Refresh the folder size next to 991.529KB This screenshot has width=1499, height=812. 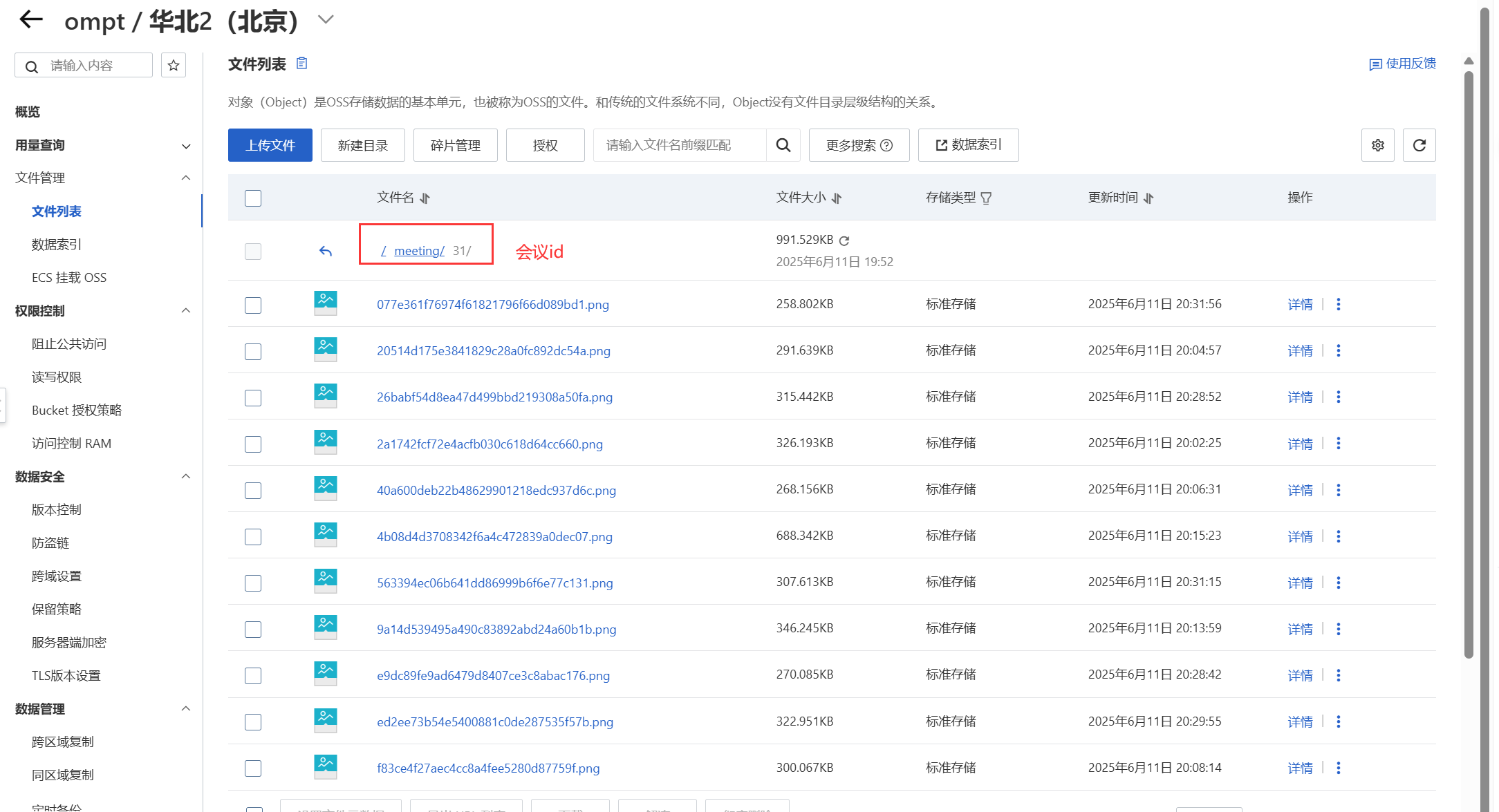(844, 240)
